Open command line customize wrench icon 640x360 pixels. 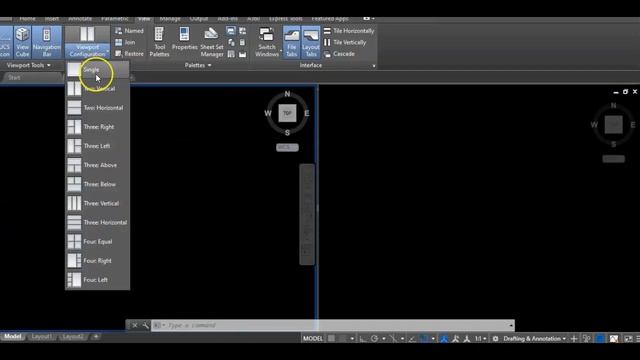click(x=146, y=325)
